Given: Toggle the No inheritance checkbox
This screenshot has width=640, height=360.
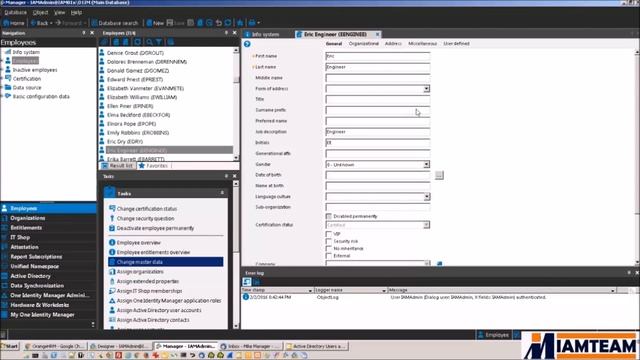Looking at the screenshot, I should [x=329, y=249].
